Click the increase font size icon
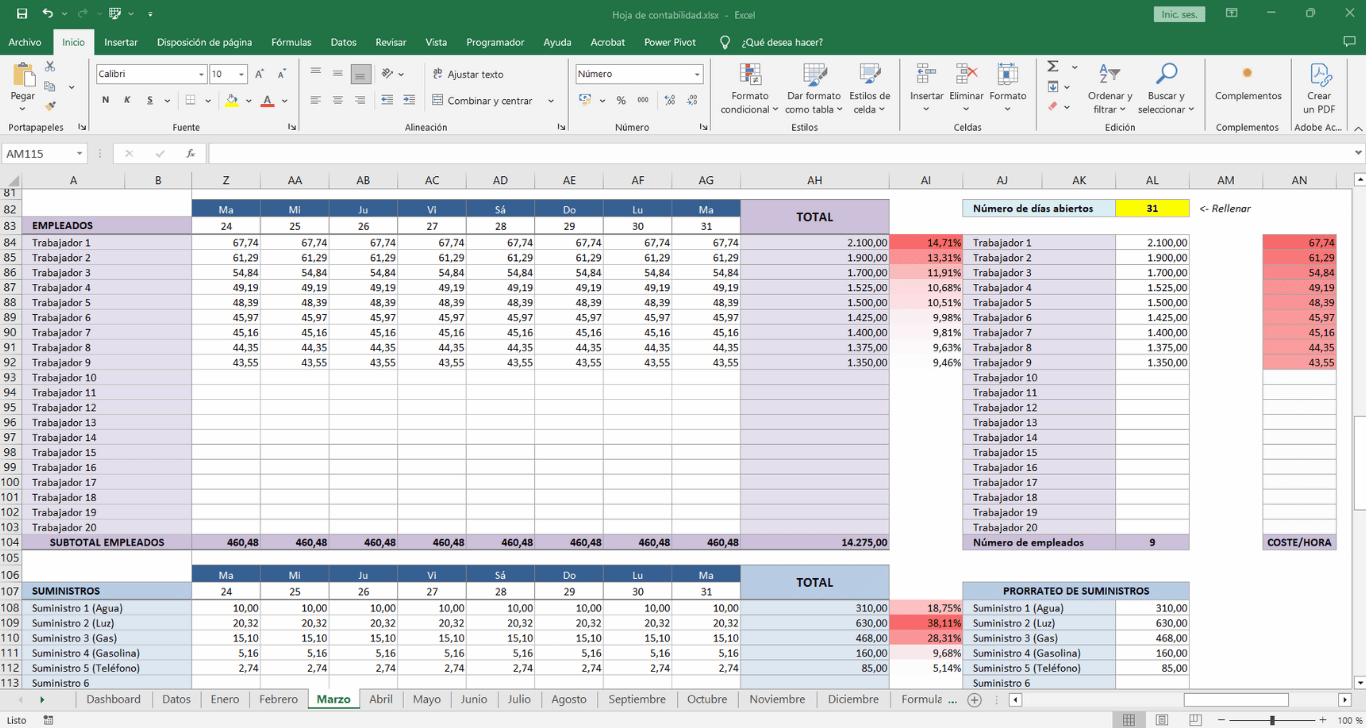Viewport: 1366px width, 728px height. click(260, 74)
